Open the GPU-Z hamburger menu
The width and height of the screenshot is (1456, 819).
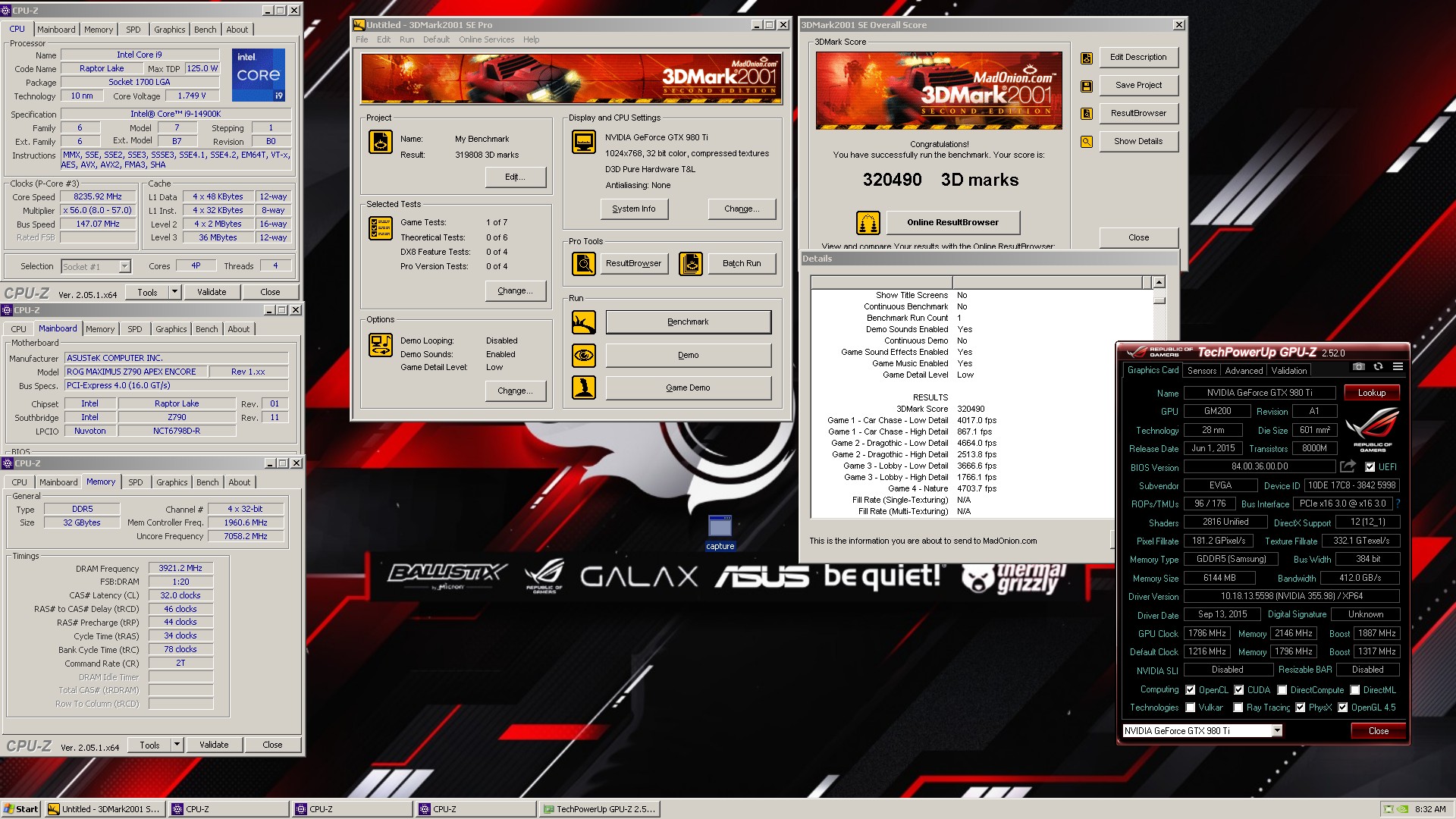(1398, 366)
